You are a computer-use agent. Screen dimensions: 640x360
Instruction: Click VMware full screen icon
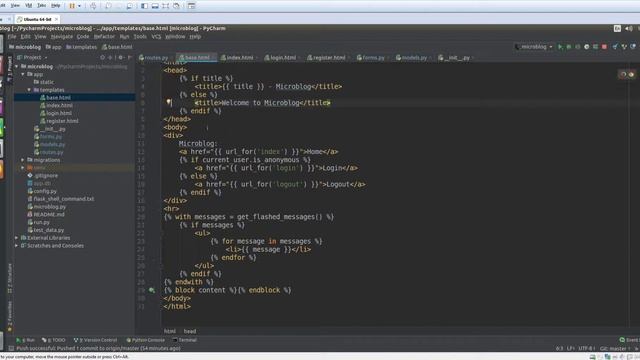pos(166,6)
